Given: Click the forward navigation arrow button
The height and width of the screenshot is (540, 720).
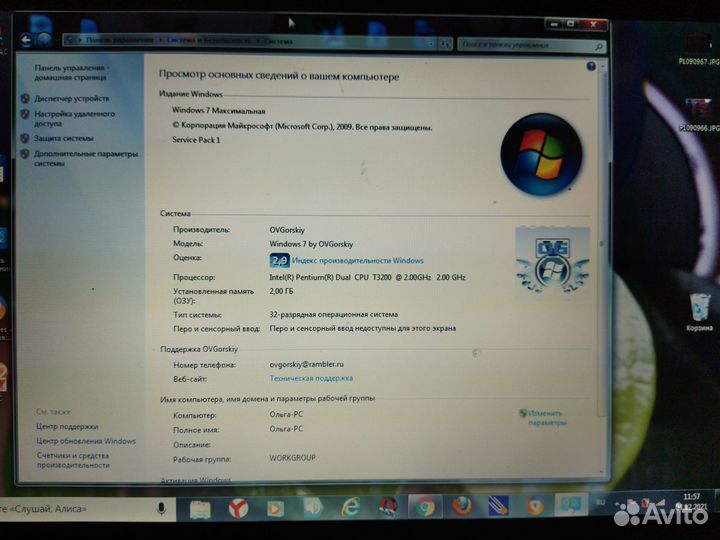Looking at the screenshot, I should pos(44,40).
